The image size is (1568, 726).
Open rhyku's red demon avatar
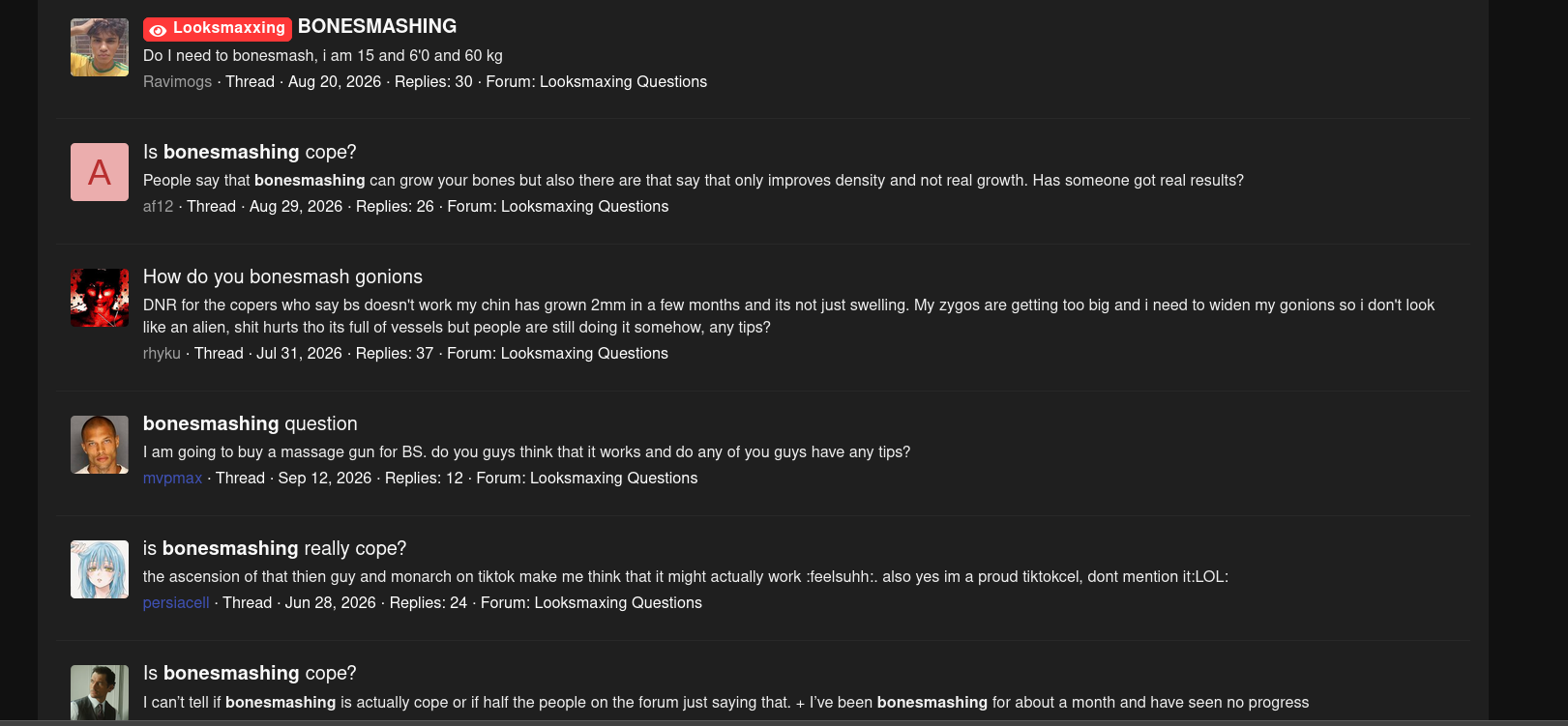(100, 298)
